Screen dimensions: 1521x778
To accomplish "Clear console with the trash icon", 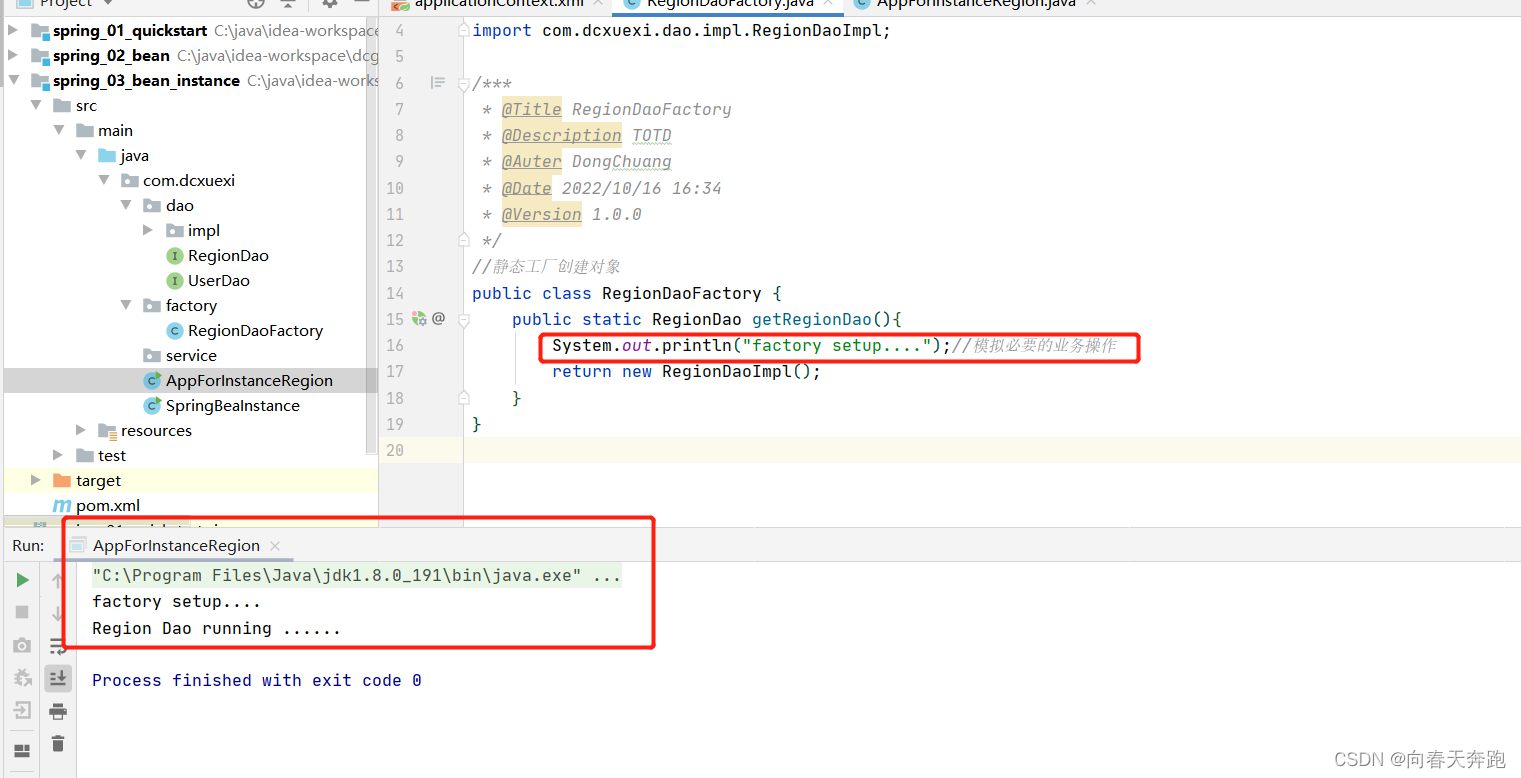I will tap(58, 744).
